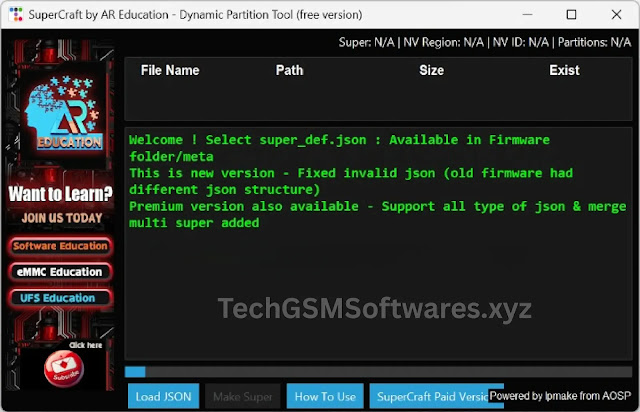Maximize the SuperCraft window
The image size is (640, 412).
(571, 15)
